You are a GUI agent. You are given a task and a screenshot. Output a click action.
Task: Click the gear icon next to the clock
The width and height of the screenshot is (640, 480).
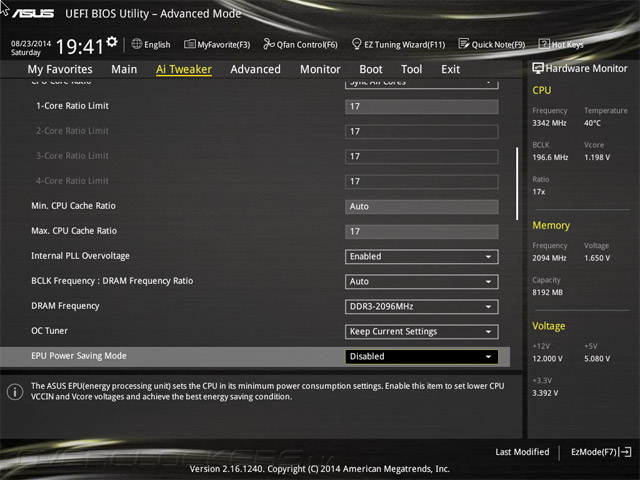click(x=112, y=41)
